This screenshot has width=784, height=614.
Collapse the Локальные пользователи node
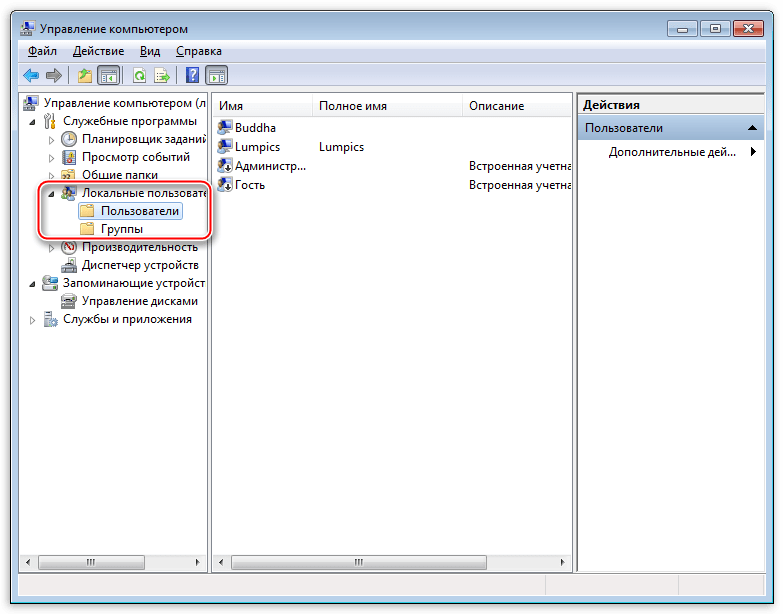pyautogui.click(x=51, y=194)
